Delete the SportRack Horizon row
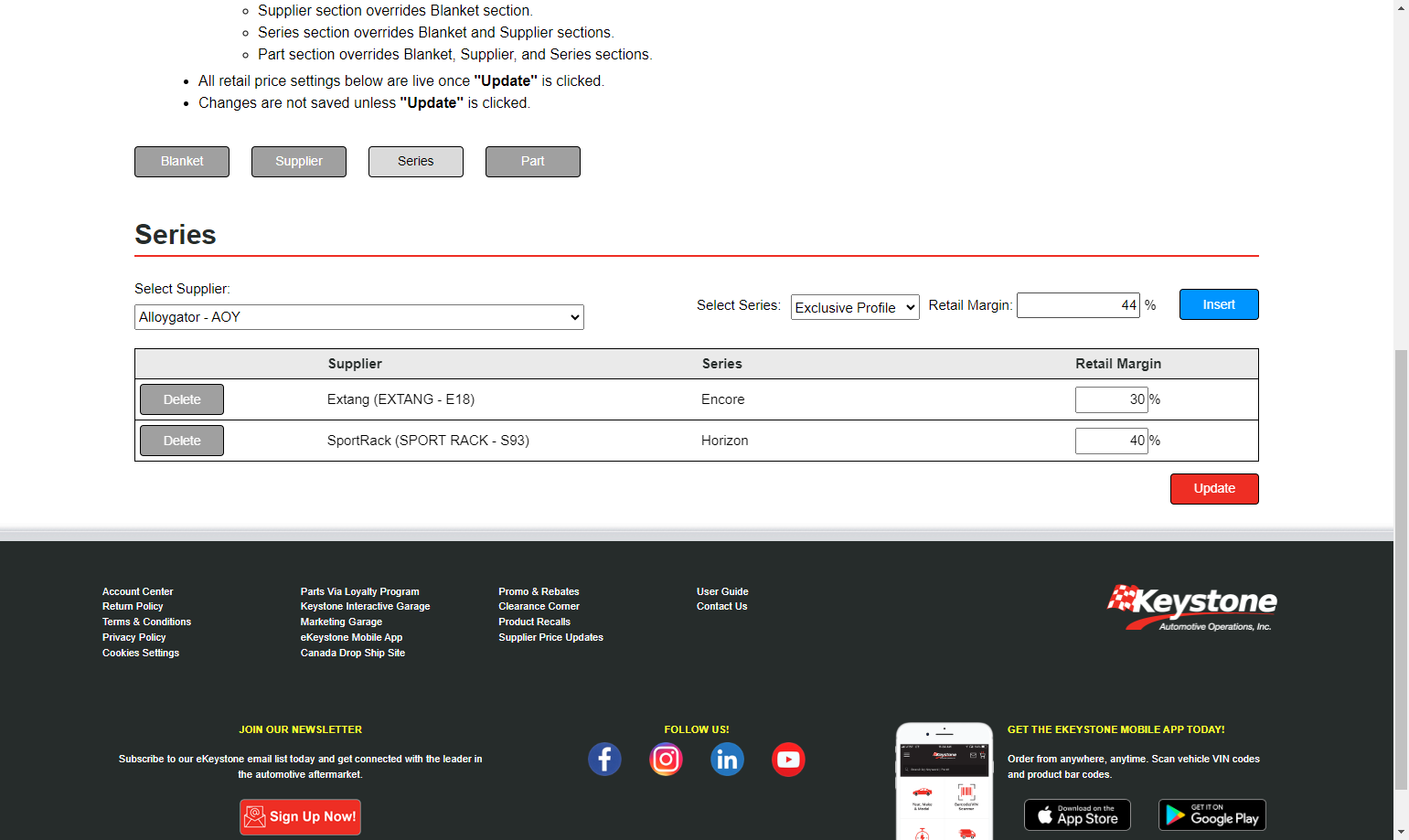Viewport: 1409px width, 840px height. click(x=182, y=441)
